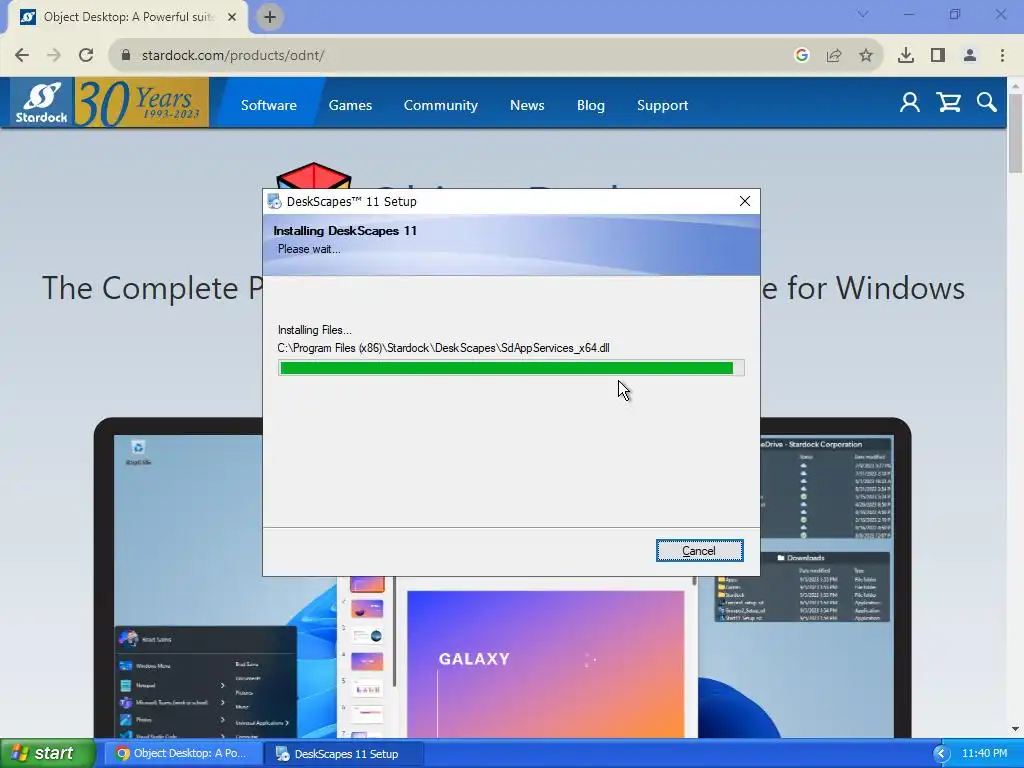Click the green installation progress bar
This screenshot has height=768, width=1024.
pyautogui.click(x=511, y=368)
